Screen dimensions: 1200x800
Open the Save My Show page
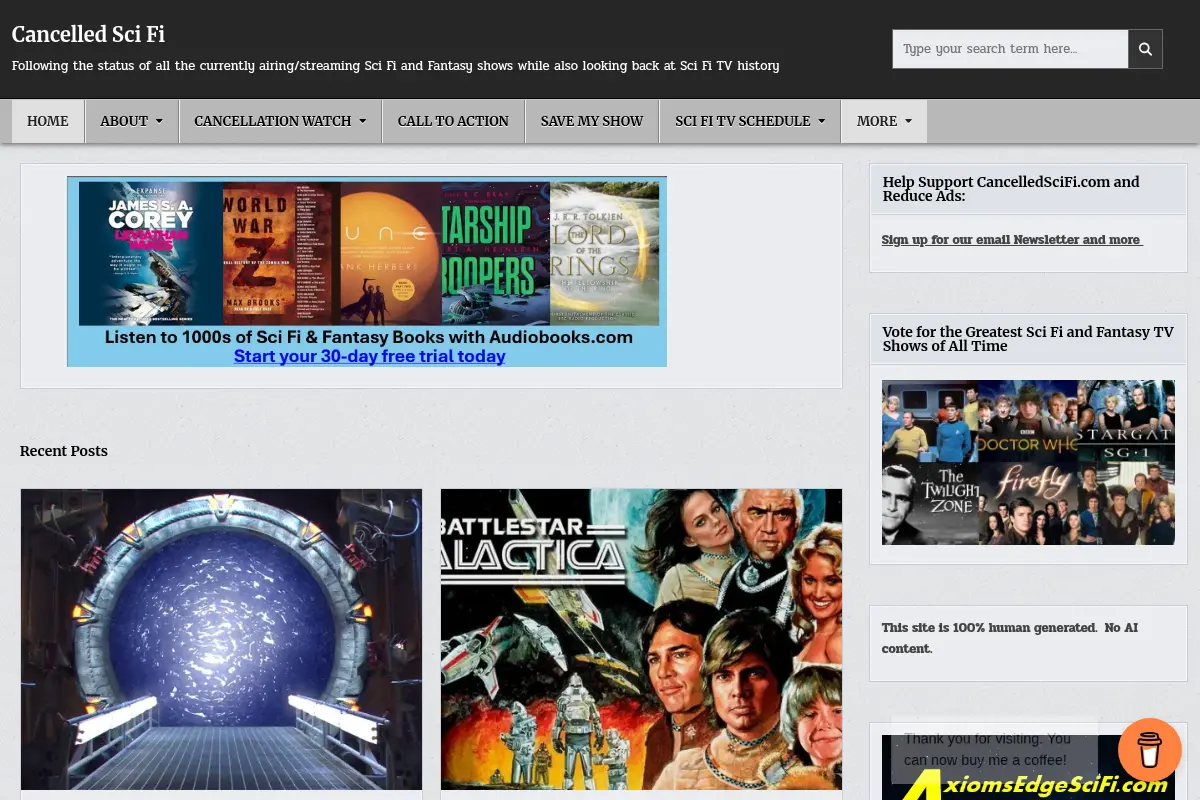(x=592, y=121)
